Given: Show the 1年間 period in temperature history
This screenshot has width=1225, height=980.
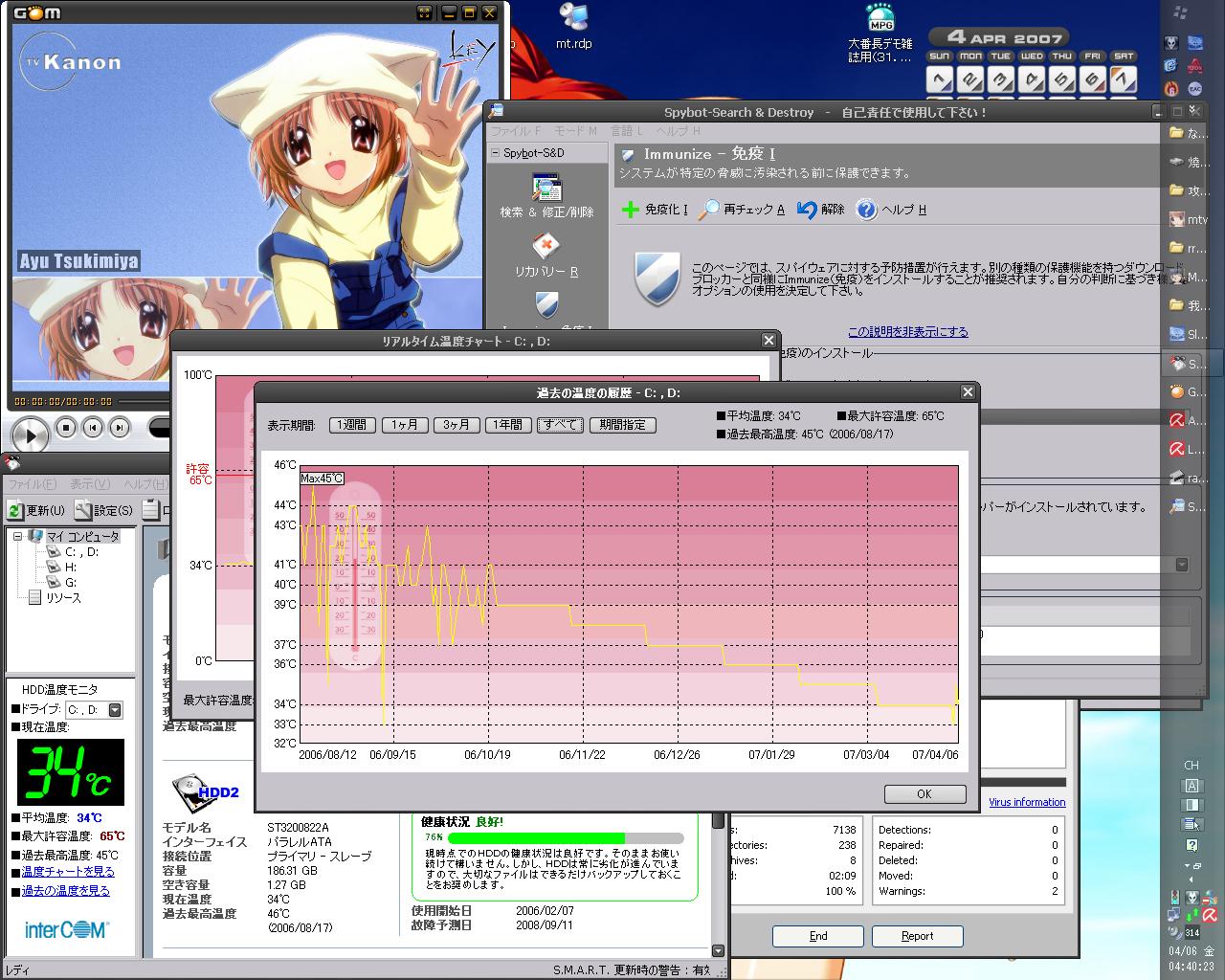Looking at the screenshot, I should (x=508, y=425).
